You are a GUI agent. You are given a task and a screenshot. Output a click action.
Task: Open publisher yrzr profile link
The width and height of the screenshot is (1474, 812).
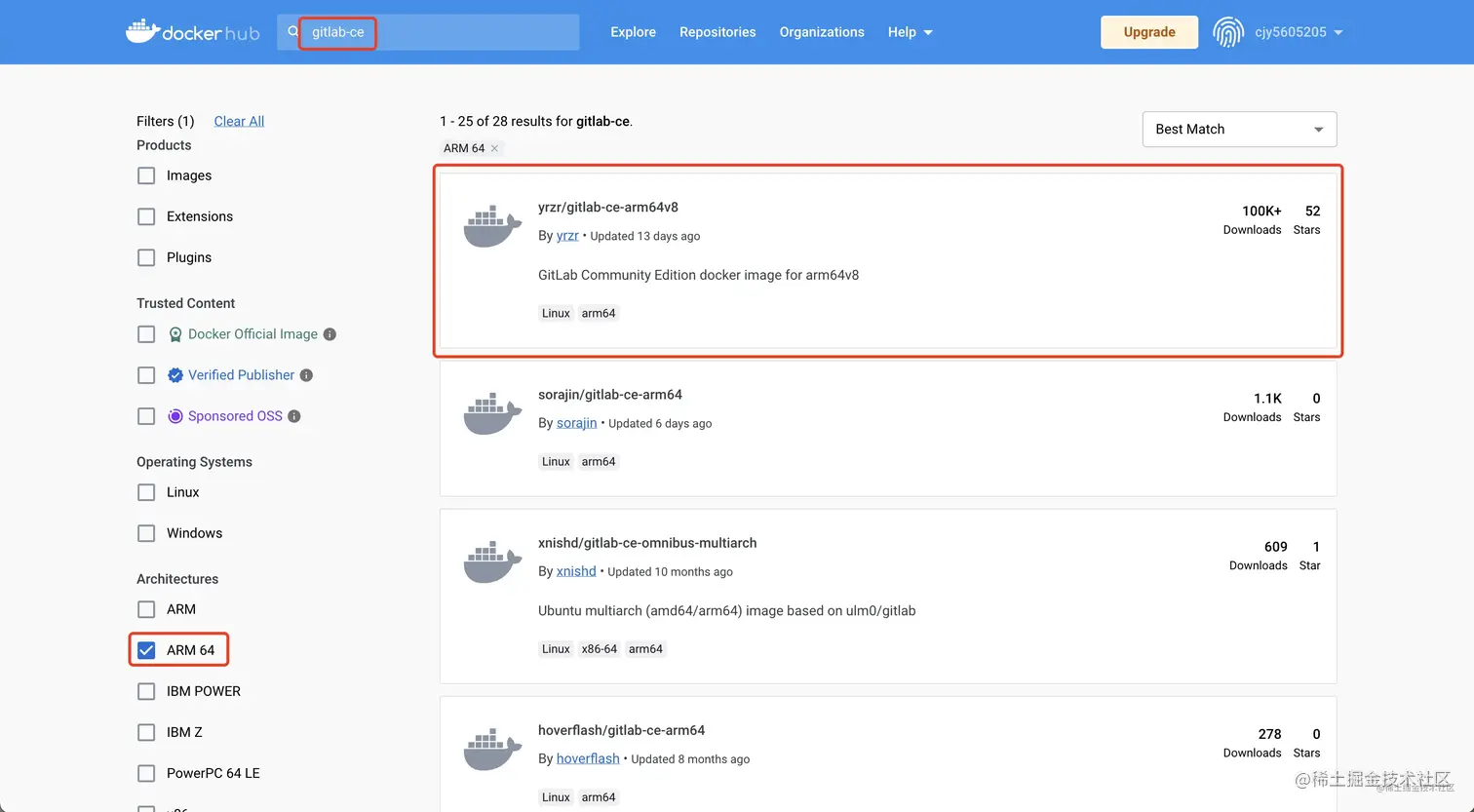(x=567, y=236)
